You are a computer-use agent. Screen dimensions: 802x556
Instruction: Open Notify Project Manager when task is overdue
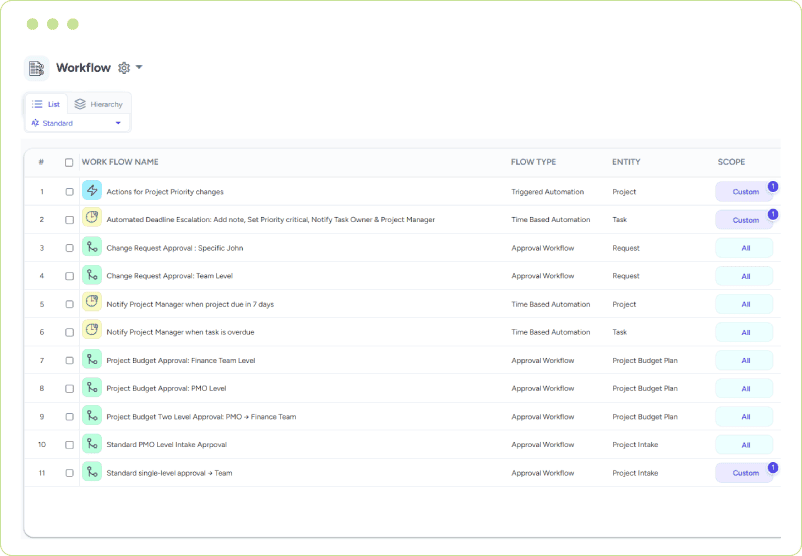click(x=180, y=332)
